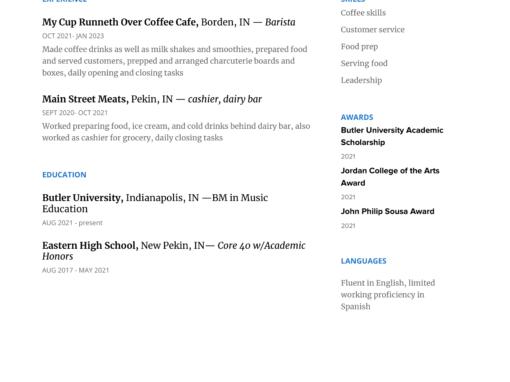This screenshot has width=510, height=382.
Task: Click the Jordan College of the Arts Award
Action: click(390, 177)
